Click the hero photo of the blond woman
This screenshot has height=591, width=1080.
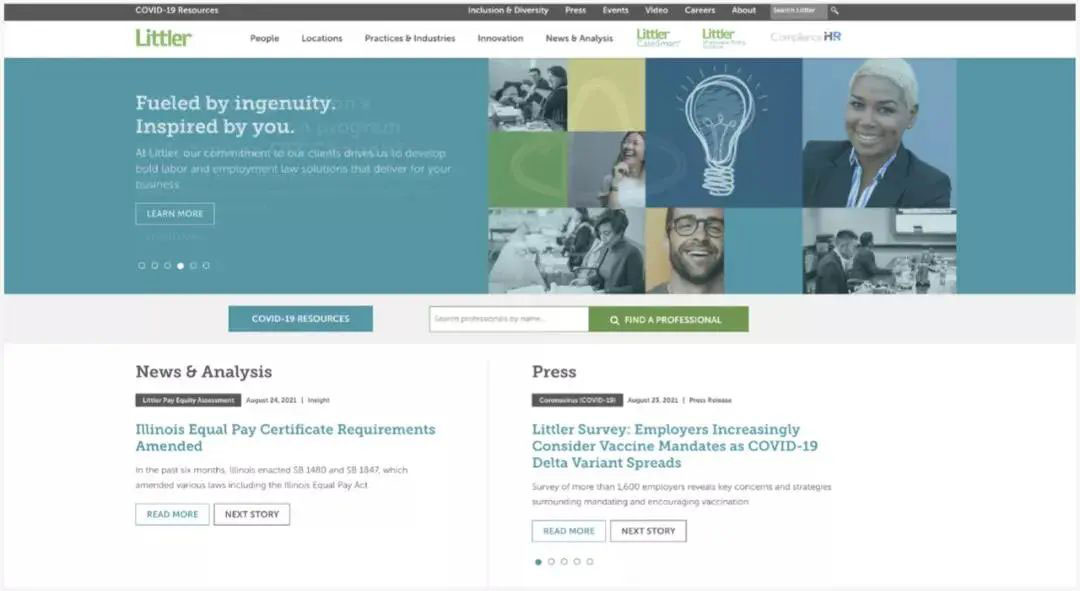point(879,132)
